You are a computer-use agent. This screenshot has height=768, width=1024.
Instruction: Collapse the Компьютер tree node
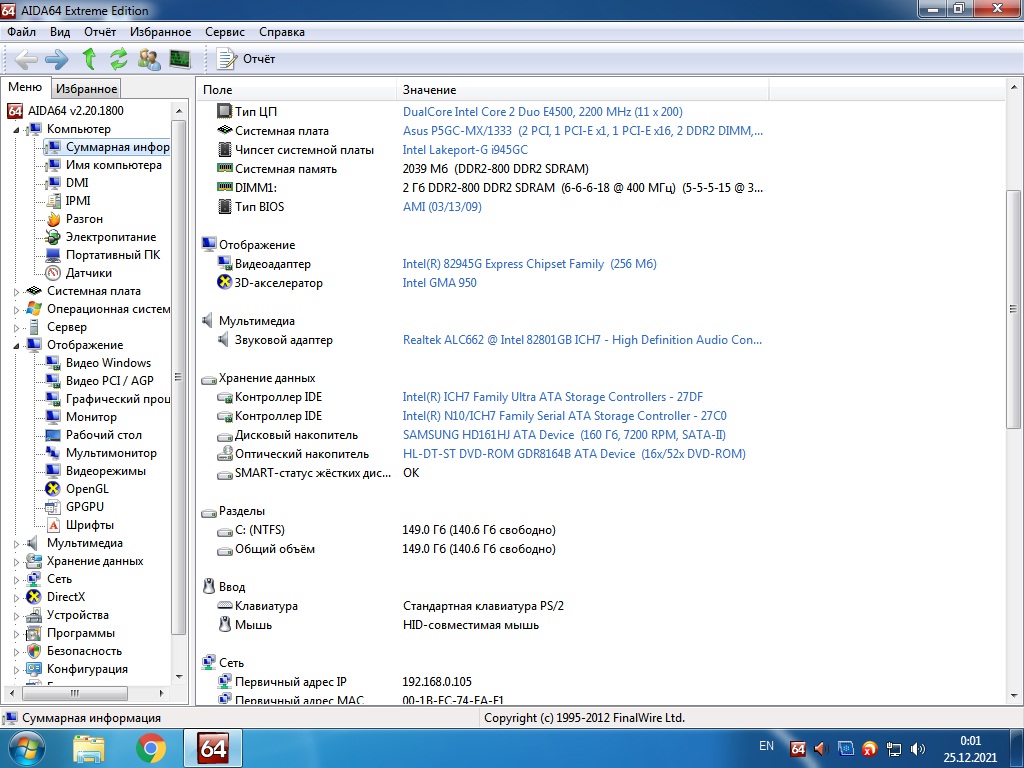click(x=17, y=129)
